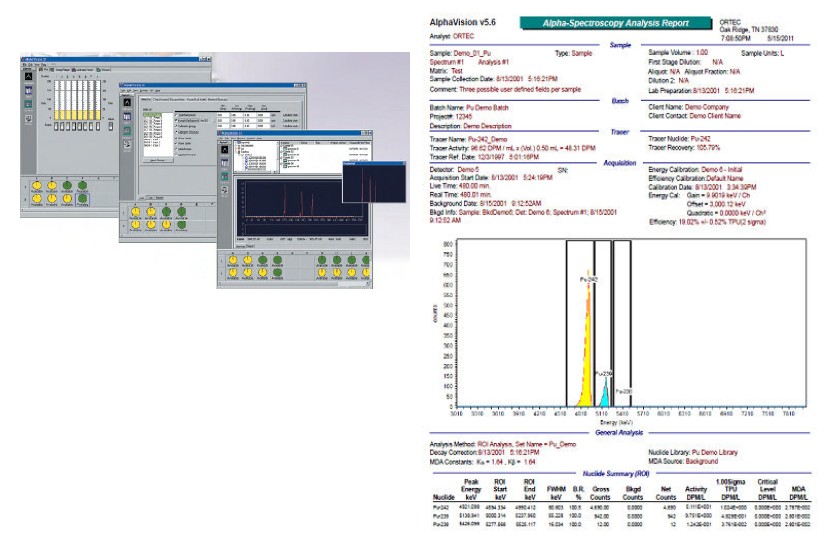Image resolution: width=828 pixels, height=536 pixels.
Task: Switch to the first tab of the middle settings window
Action: point(146,99)
